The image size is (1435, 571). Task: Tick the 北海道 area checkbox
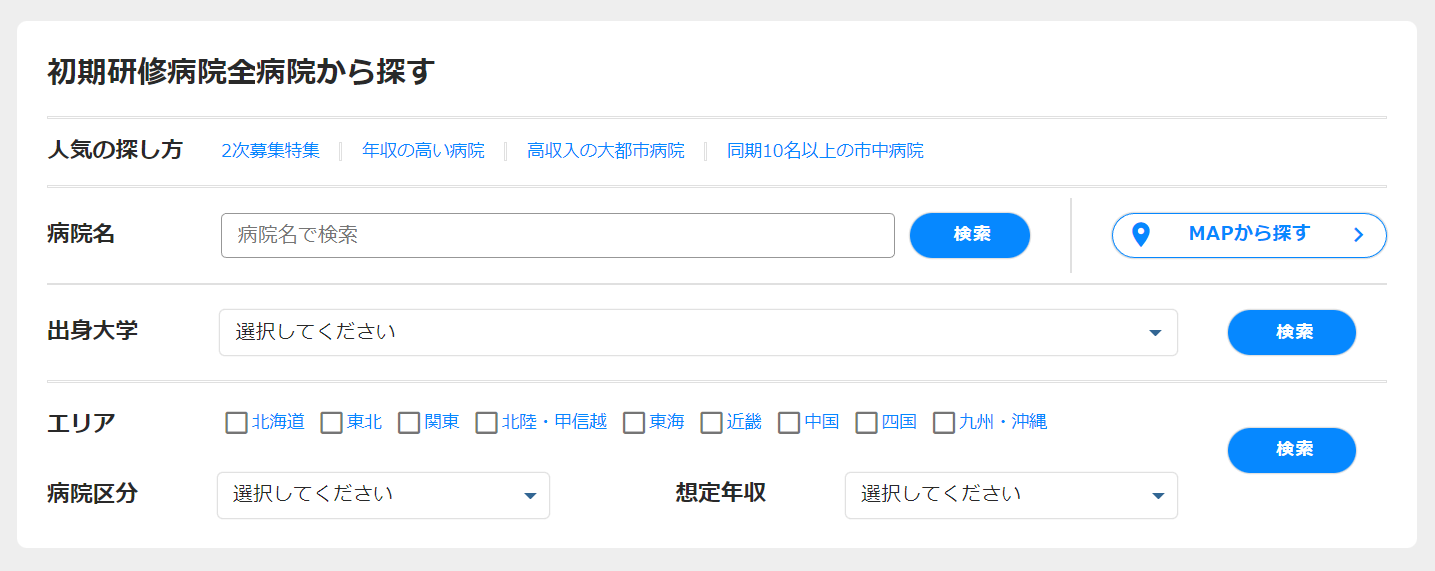(x=236, y=423)
